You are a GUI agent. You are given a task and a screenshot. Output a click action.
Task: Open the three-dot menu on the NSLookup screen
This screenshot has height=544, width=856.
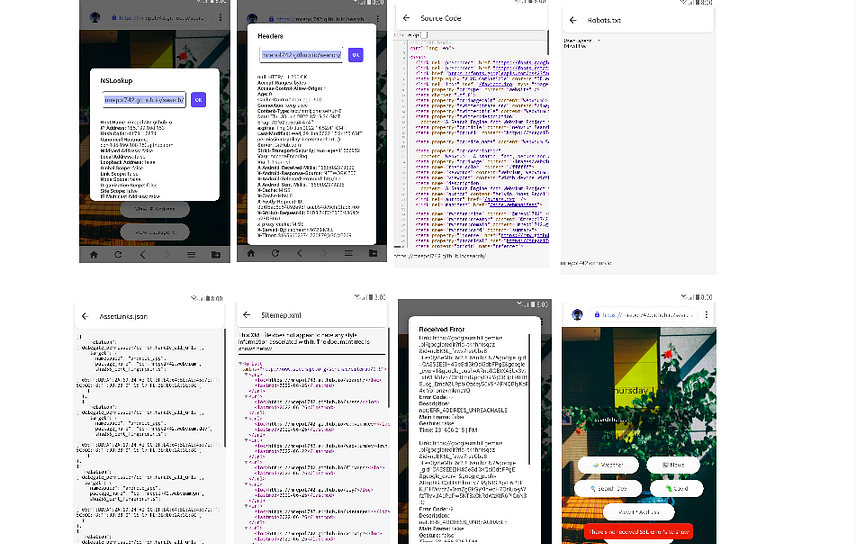tap(220, 17)
